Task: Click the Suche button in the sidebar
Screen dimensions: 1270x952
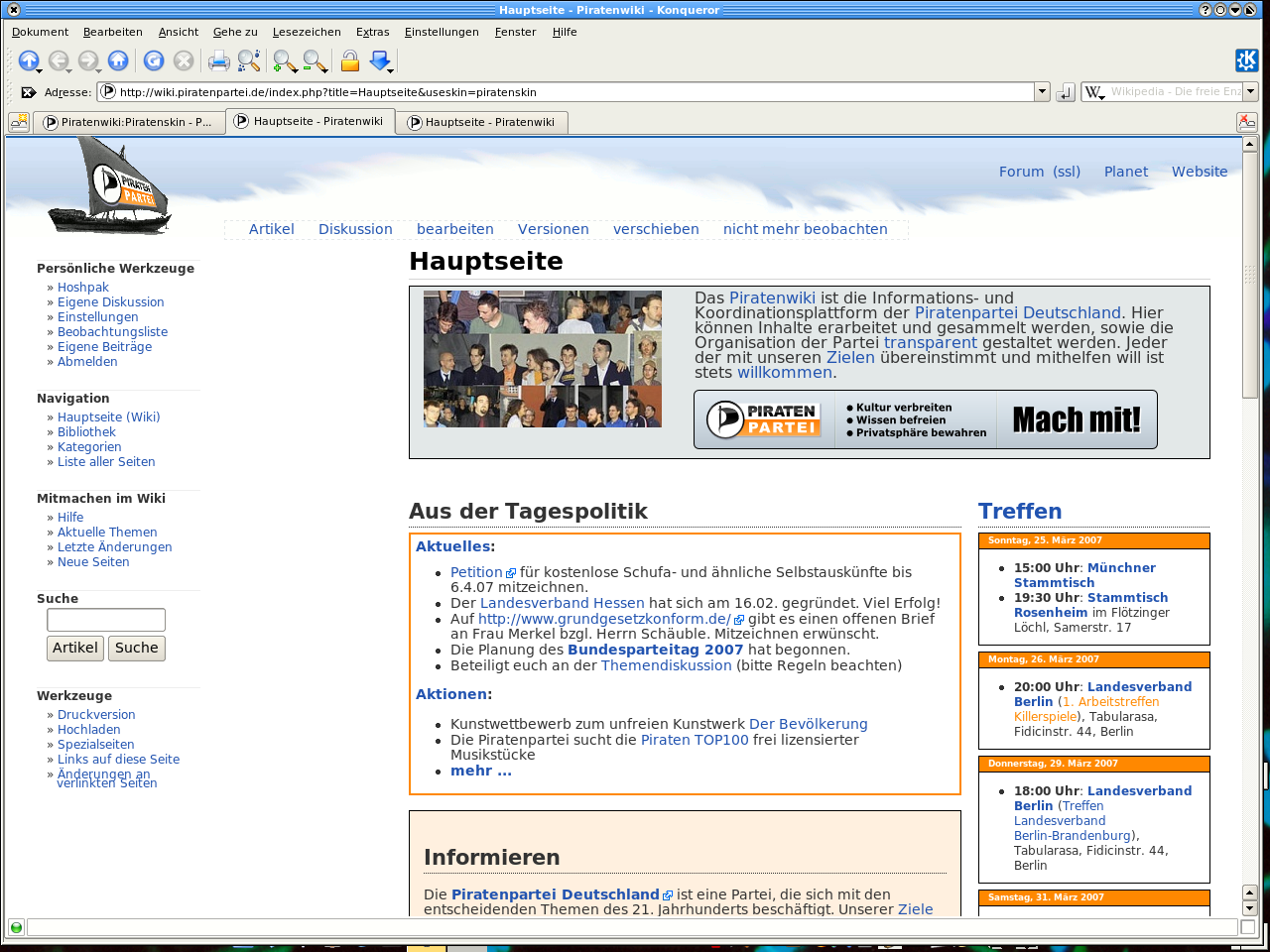Action: pyautogui.click(x=137, y=648)
